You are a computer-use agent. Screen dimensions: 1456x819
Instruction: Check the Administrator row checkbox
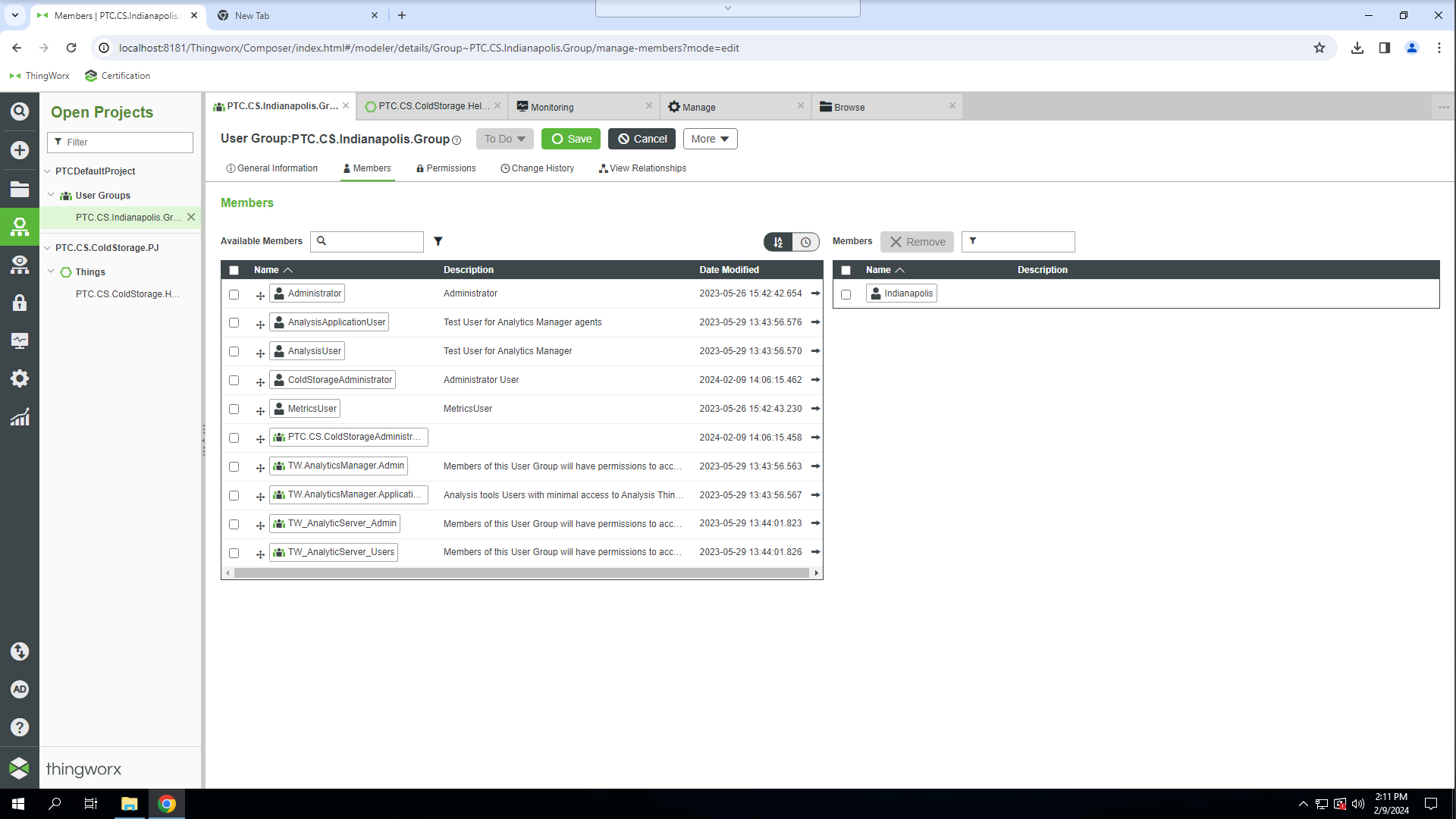click(234, 294)
